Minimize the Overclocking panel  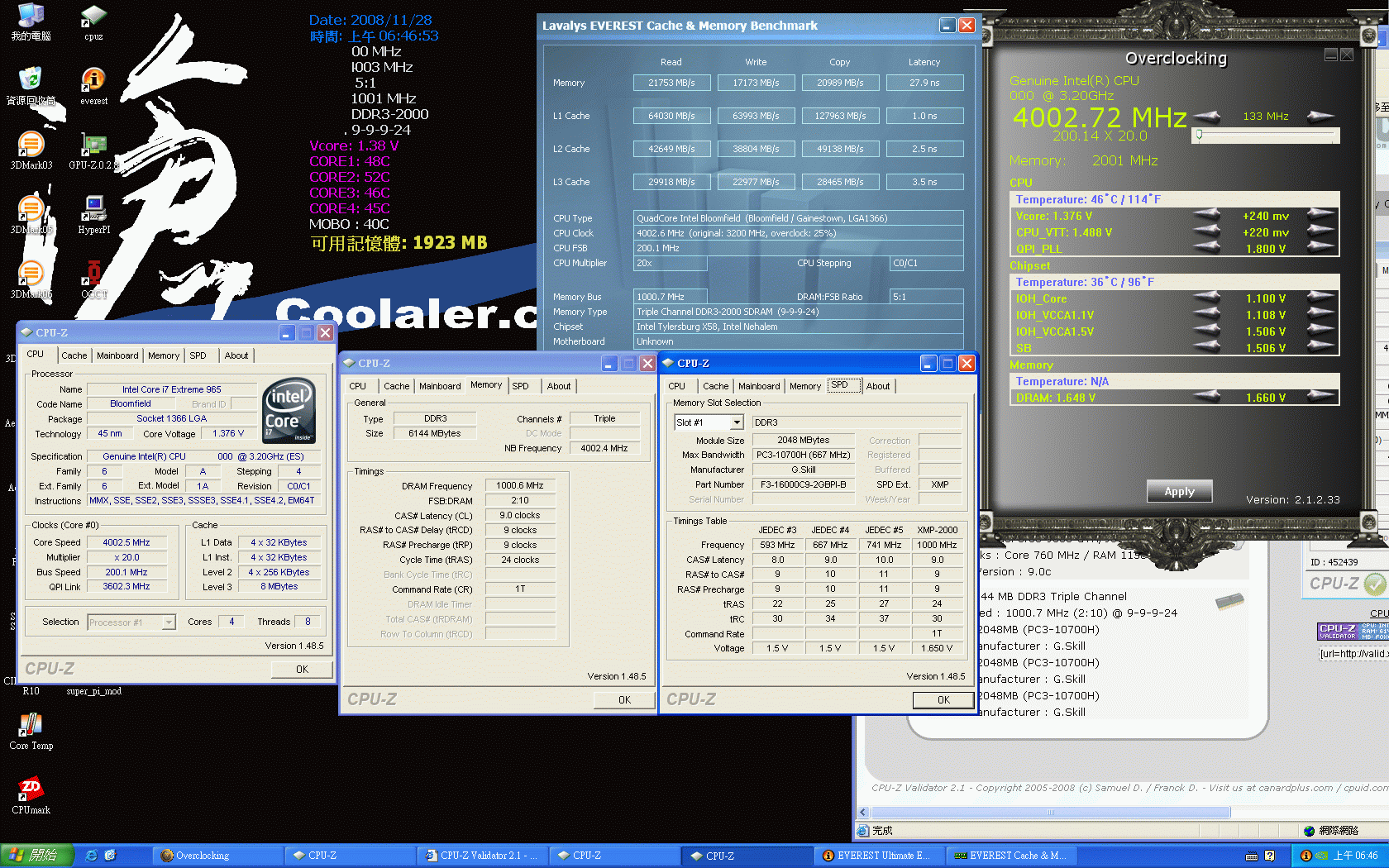[1331, 55]
